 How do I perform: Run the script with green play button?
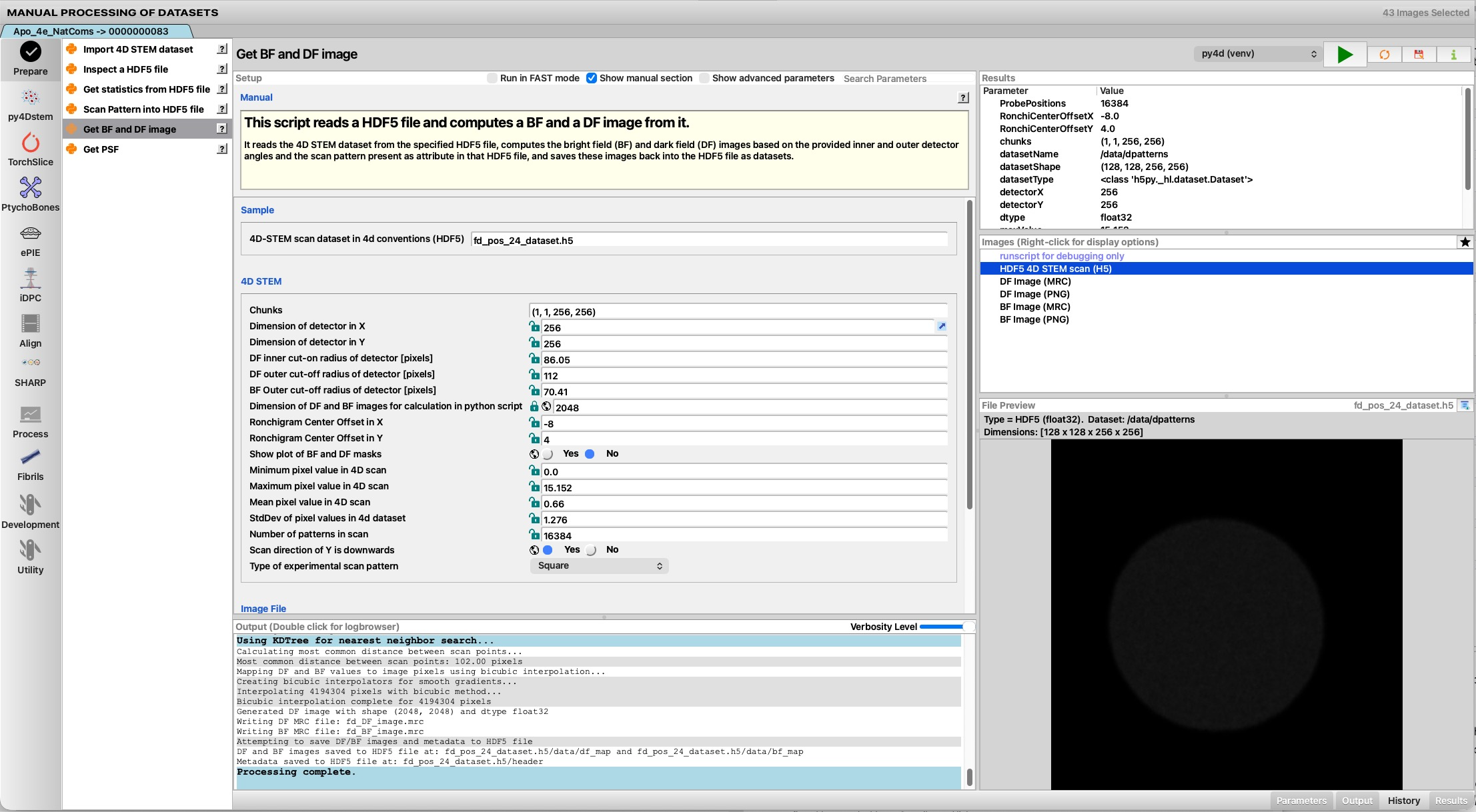[x=1345, y=54]
